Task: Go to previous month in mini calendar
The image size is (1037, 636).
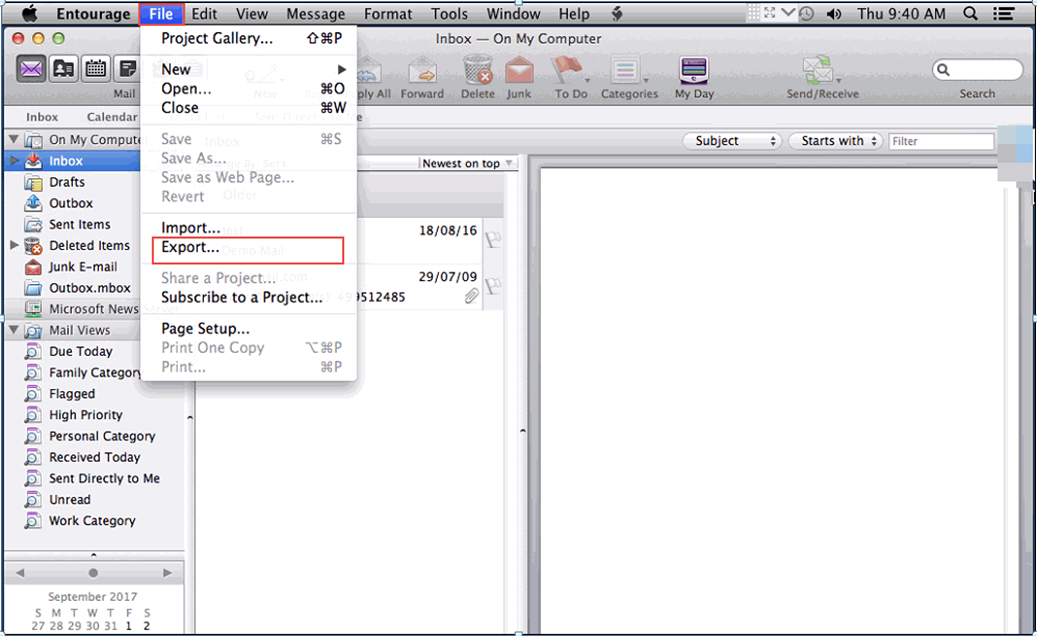Action: click(x=20, y=573)
